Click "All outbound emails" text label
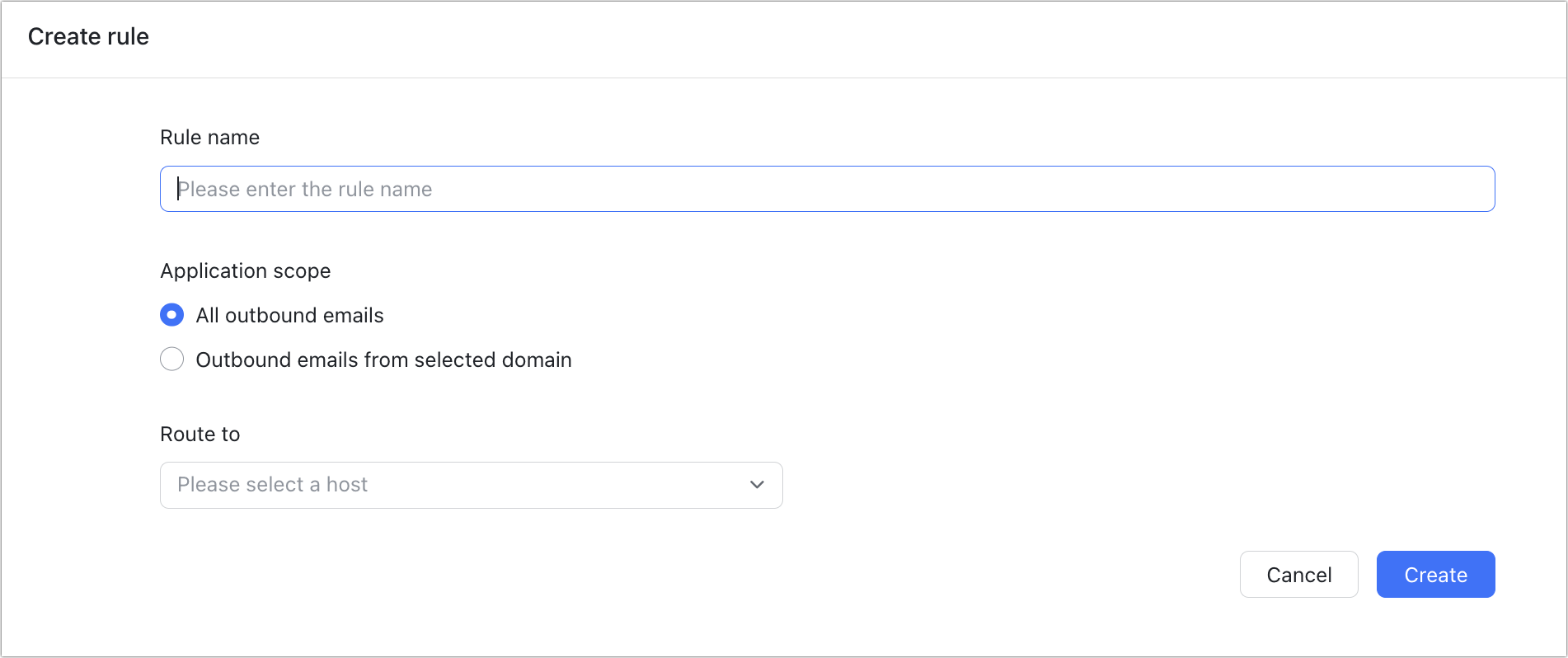The image size is (1568, 658). coord(289,315)
